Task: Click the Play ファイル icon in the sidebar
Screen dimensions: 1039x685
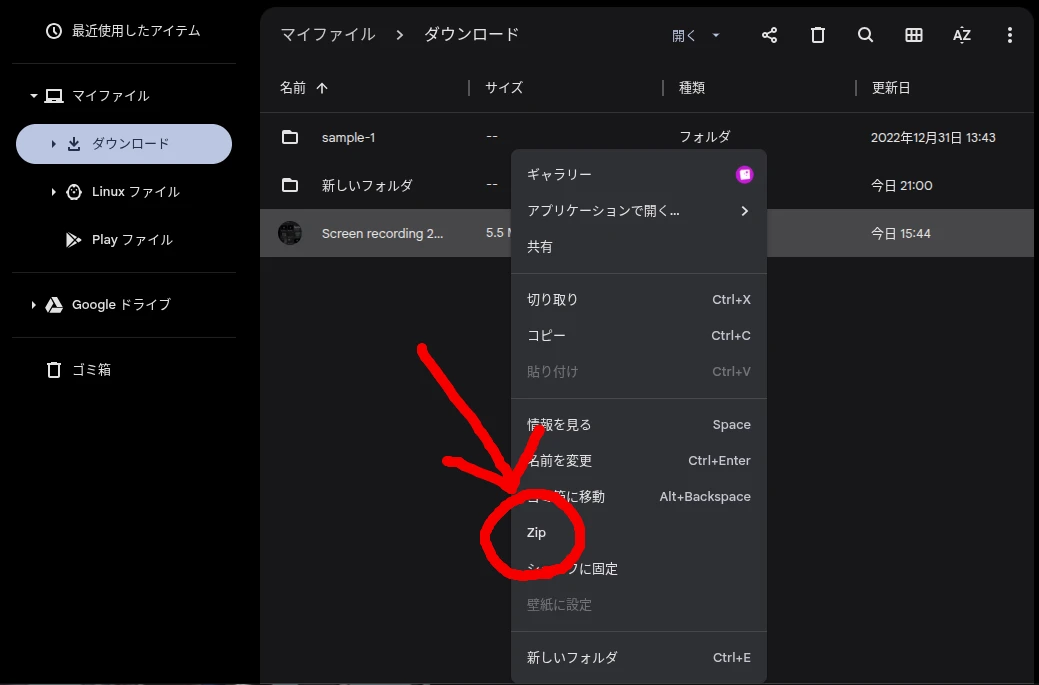Action: point(71,239)
